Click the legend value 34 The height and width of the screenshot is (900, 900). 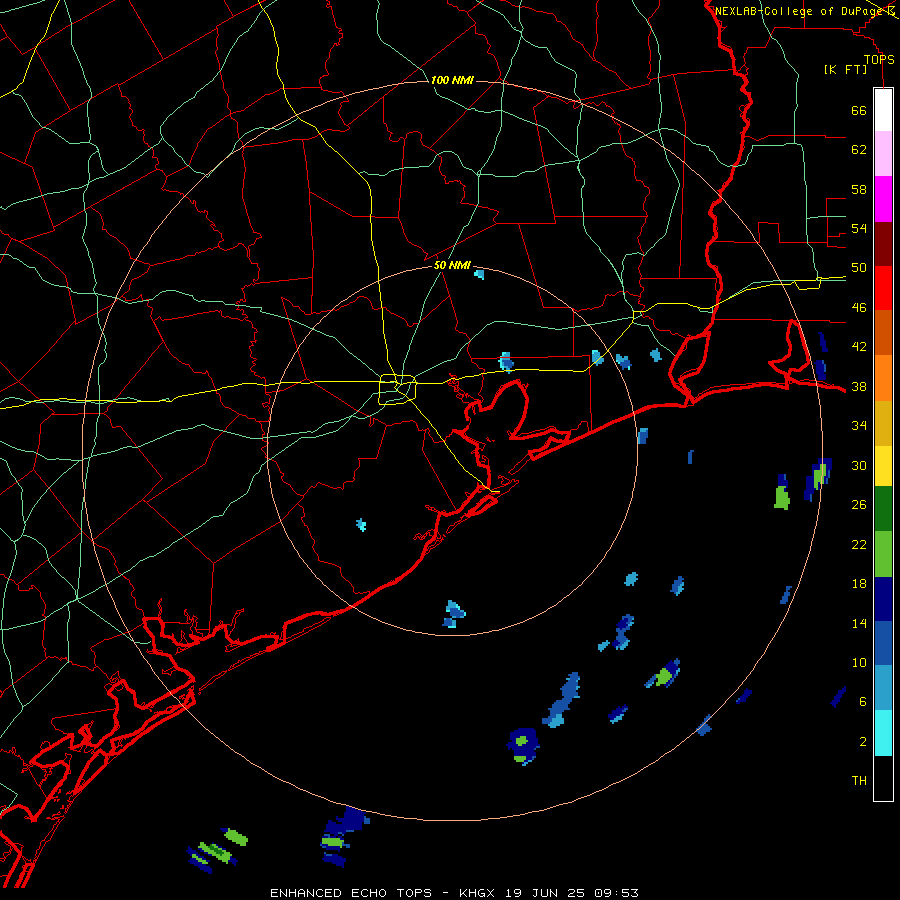point(859,425)
